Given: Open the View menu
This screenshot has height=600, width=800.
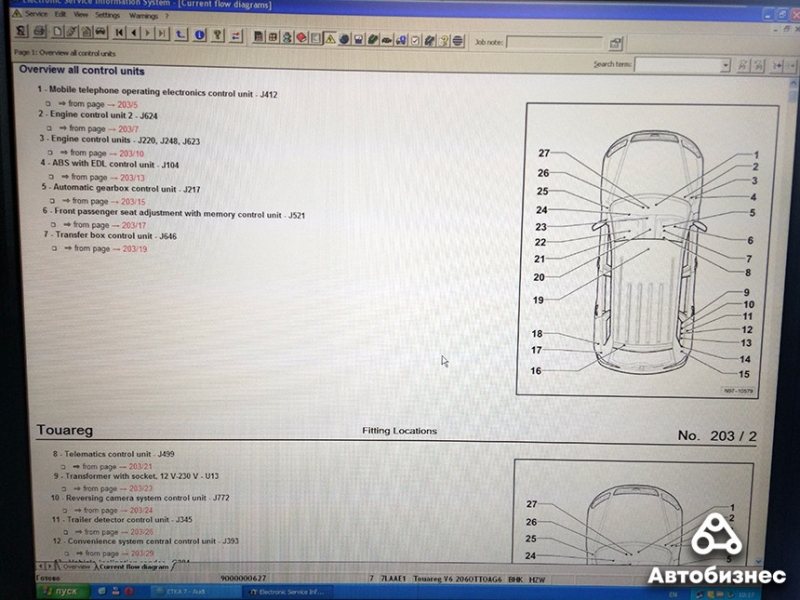Looking at the screenshot, I should click(x=80, y=15).
